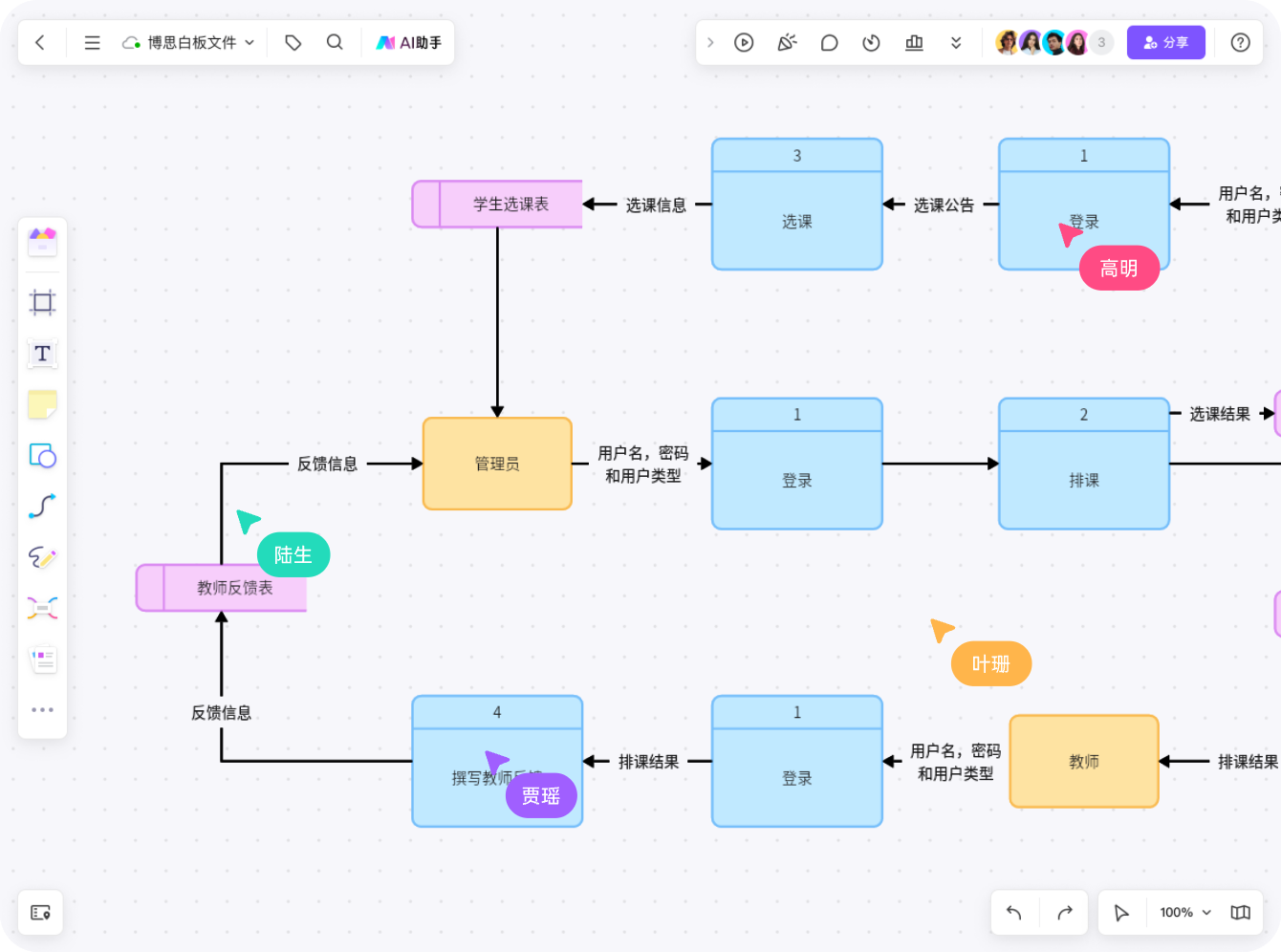Click the first collaborator avatar
Image resolution: width=1281 pixels, height=952 pixels.
(1007, 42)
